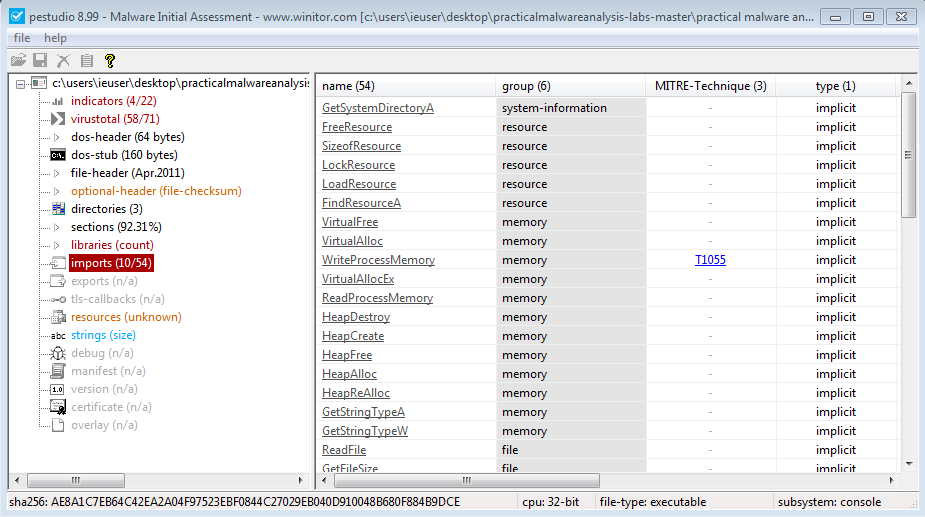This screenshot has width=925, height=517.
Task: Click the clipboard copy toolbar icon
Action: pos(87,61)
